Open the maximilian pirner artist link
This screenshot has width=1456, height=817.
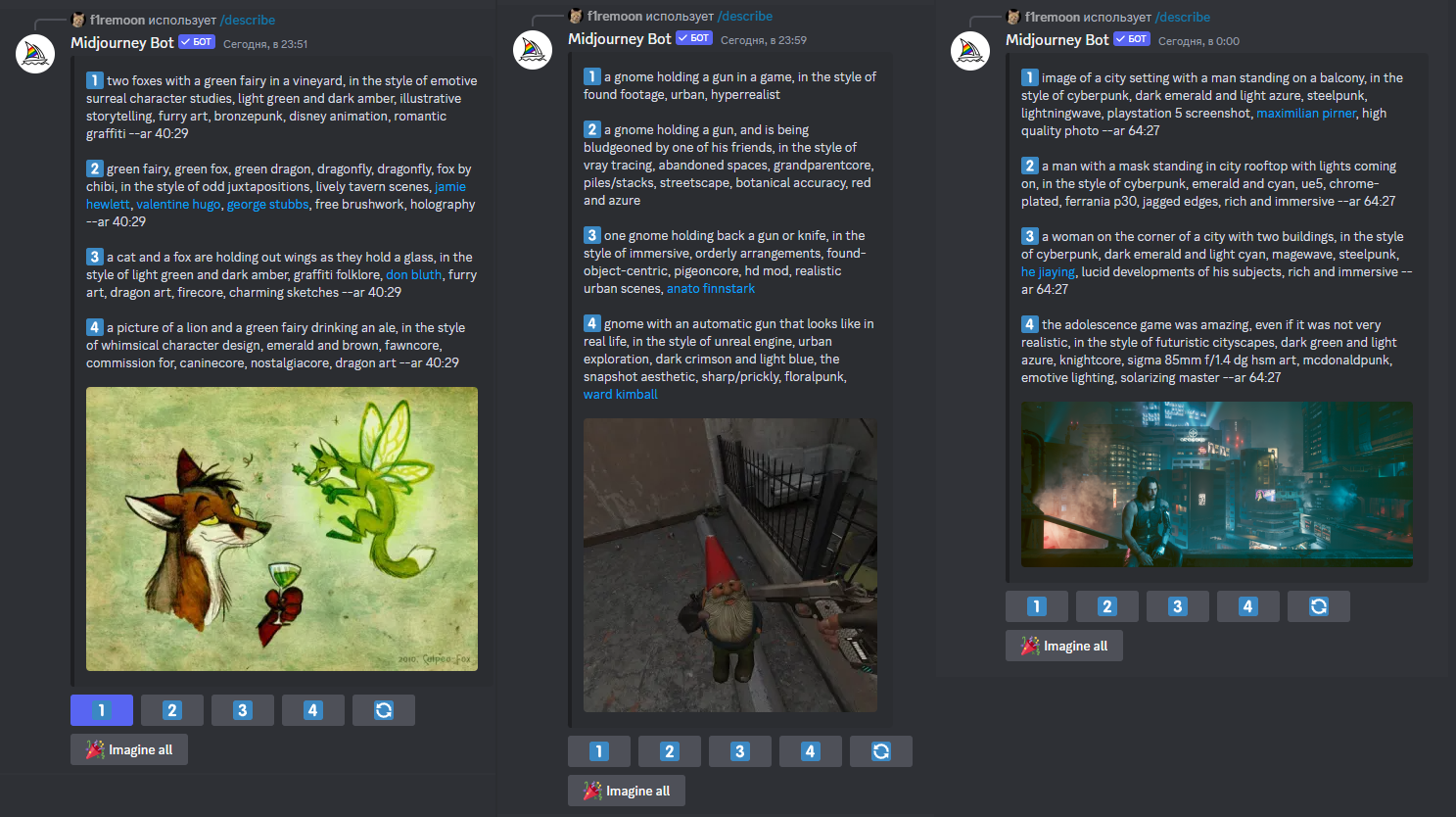1306,114
